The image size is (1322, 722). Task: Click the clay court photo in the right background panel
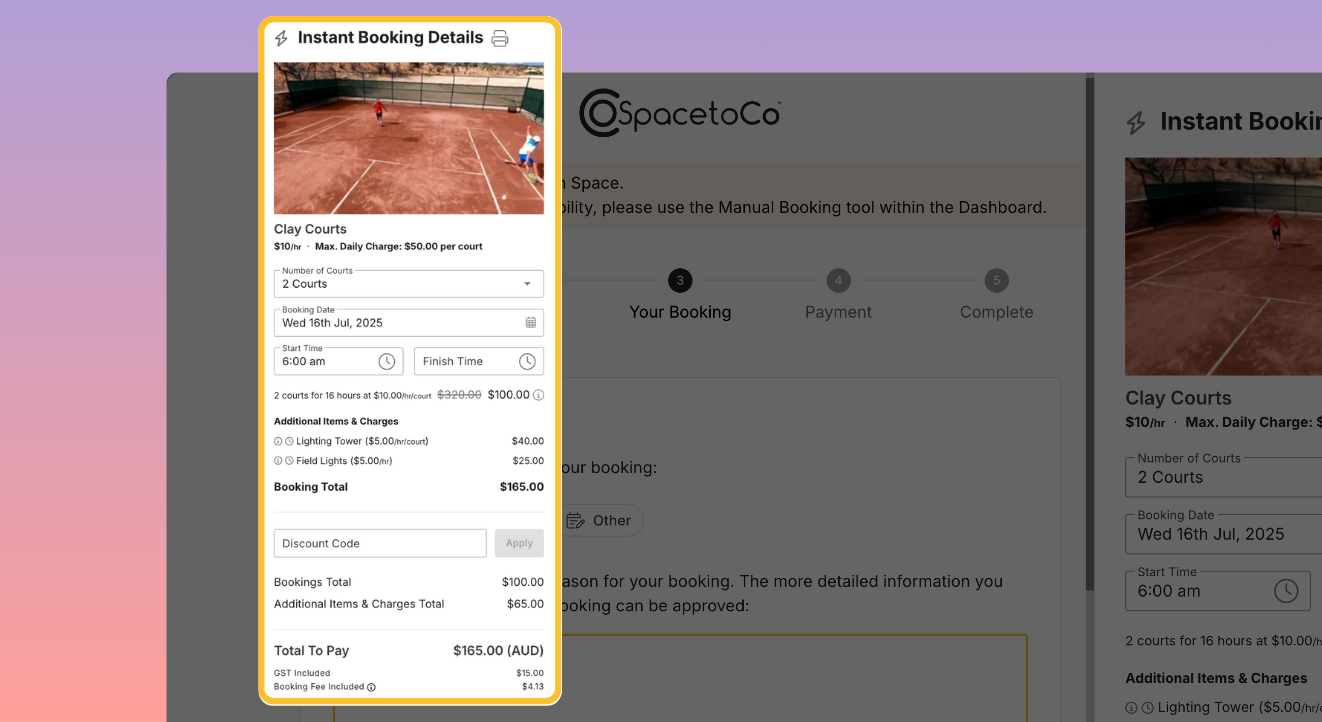pyautogui.click(x=1224, y=266)
